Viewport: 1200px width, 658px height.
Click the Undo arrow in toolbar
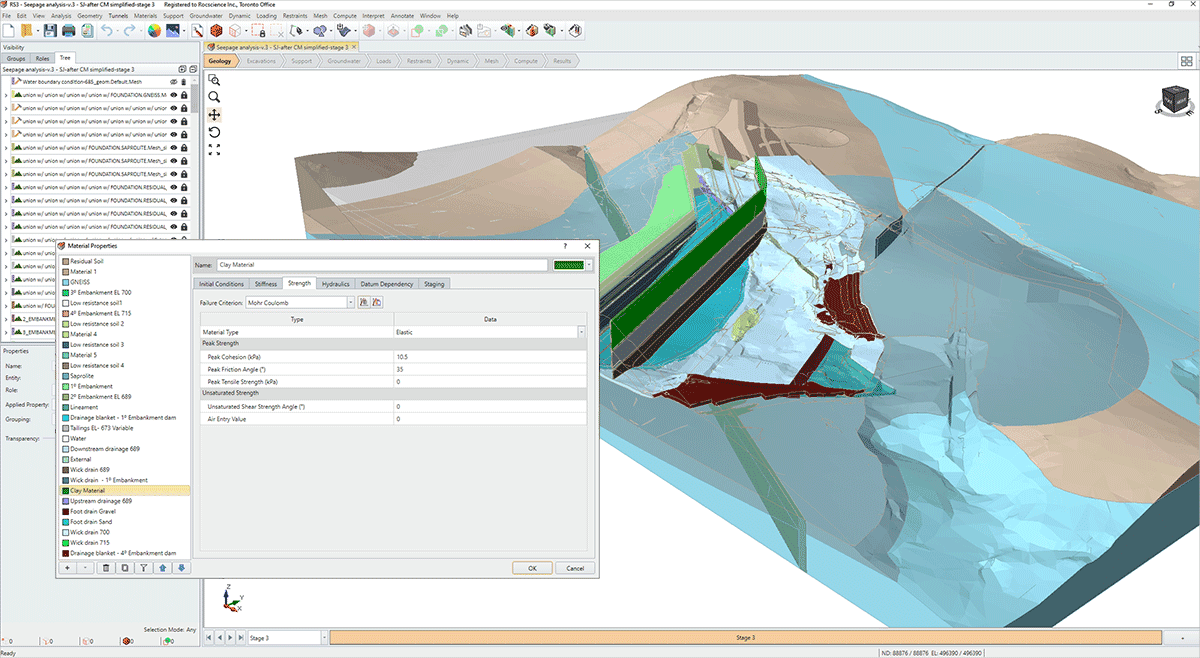click(107, 31)
